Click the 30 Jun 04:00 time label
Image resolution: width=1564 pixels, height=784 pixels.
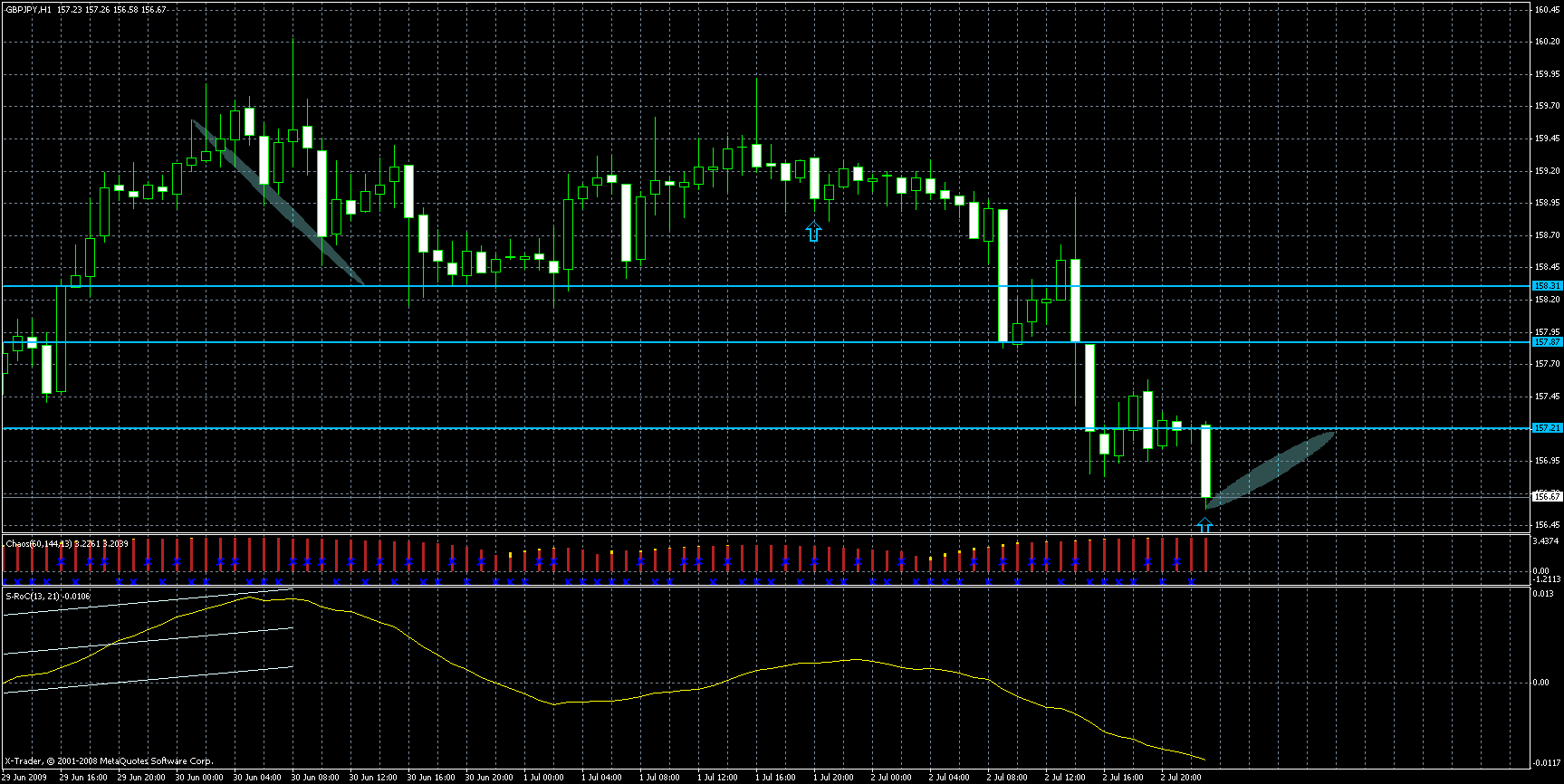click(x=257, y=778)
